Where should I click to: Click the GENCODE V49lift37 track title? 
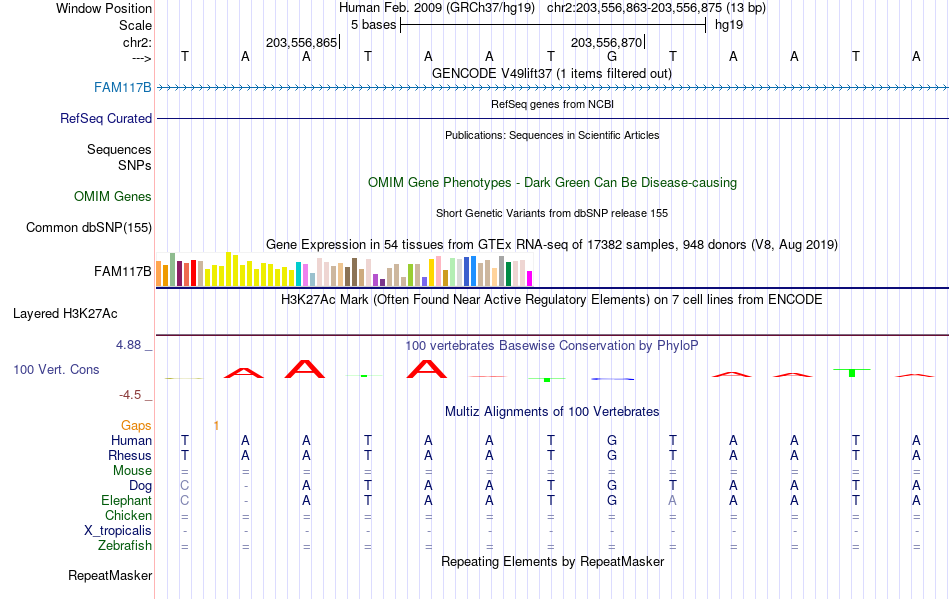coord(552,73)
